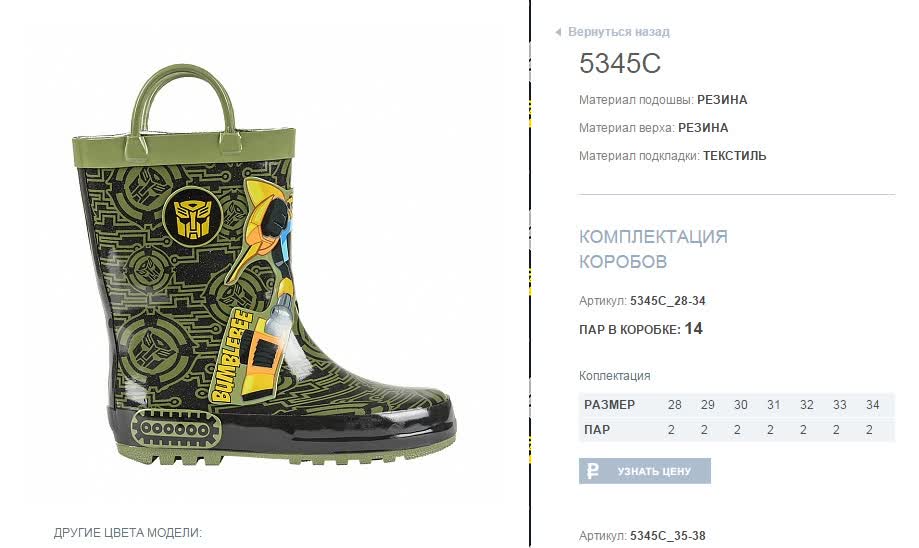Select size 30 in the size table

pos(740,405)
